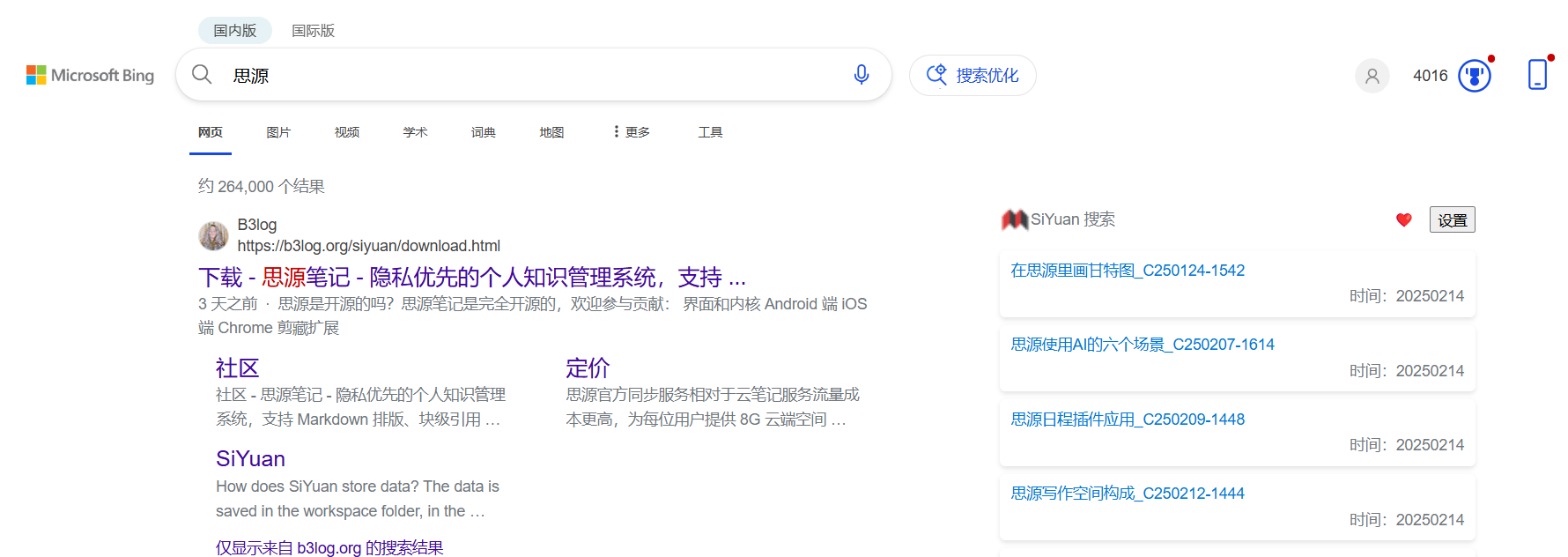Click 仅显示来自 b3log.org 的搜索结果
Viewport: 1568px width, 557px height.
click(x=329, y=547)
